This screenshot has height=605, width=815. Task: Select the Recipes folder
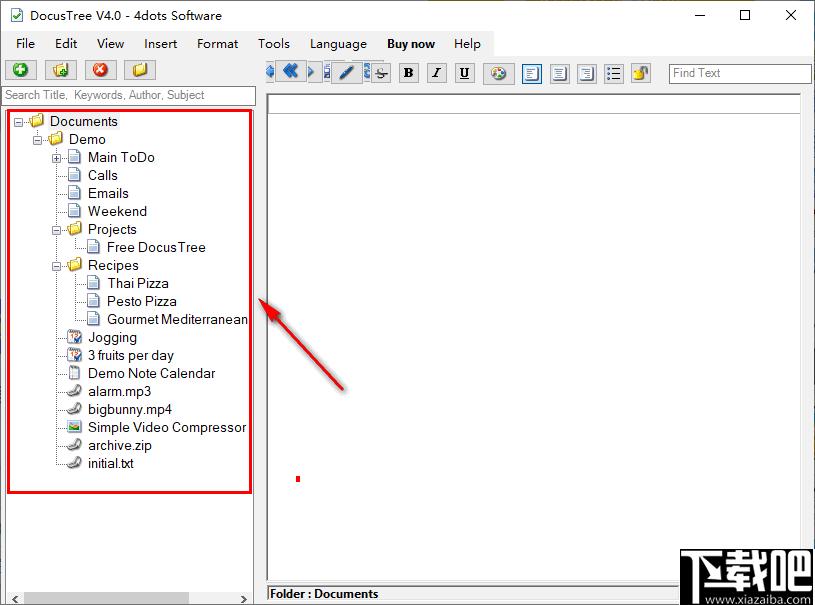point(113,265)
